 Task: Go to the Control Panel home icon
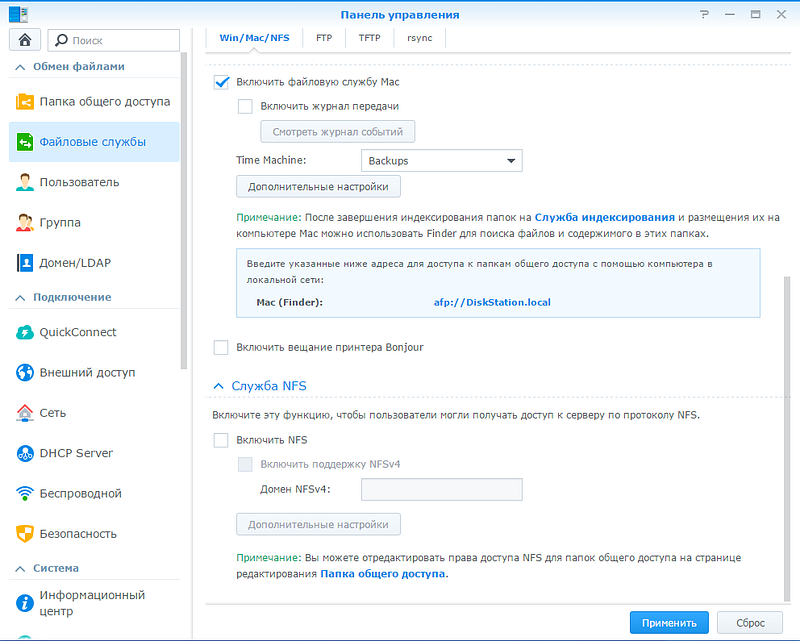click(24, 40)
